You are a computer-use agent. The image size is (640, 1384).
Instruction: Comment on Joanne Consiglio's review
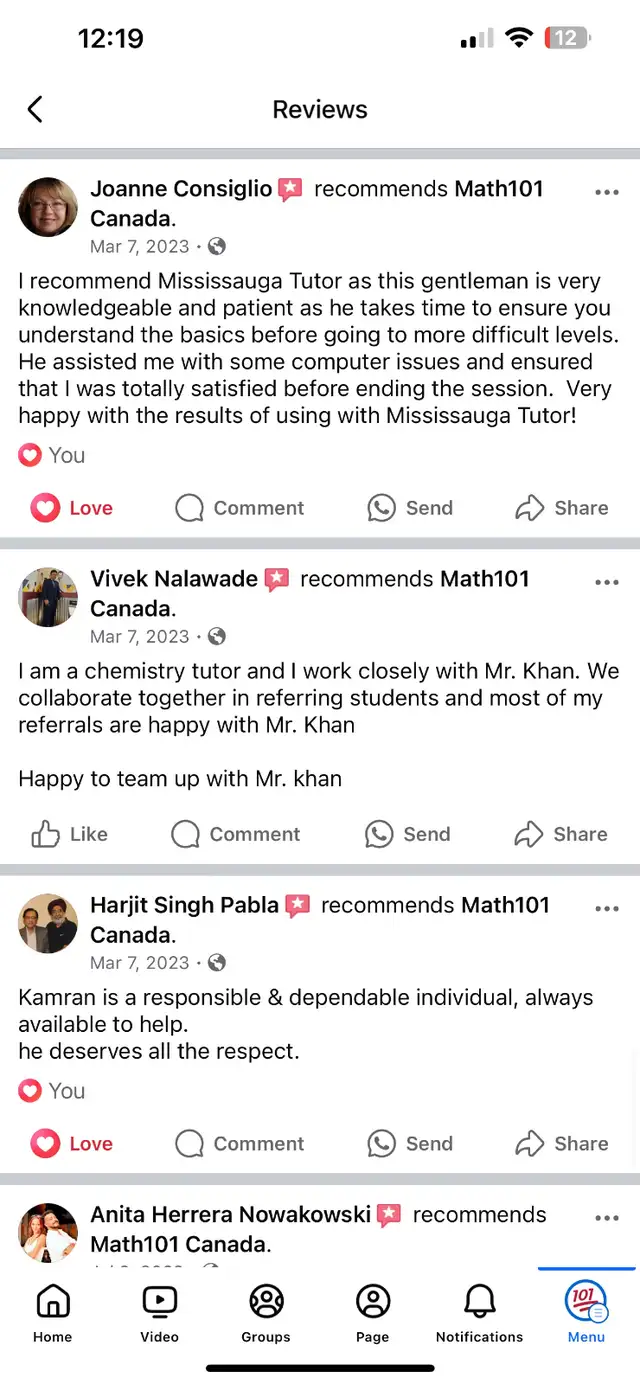pos(239,508)
